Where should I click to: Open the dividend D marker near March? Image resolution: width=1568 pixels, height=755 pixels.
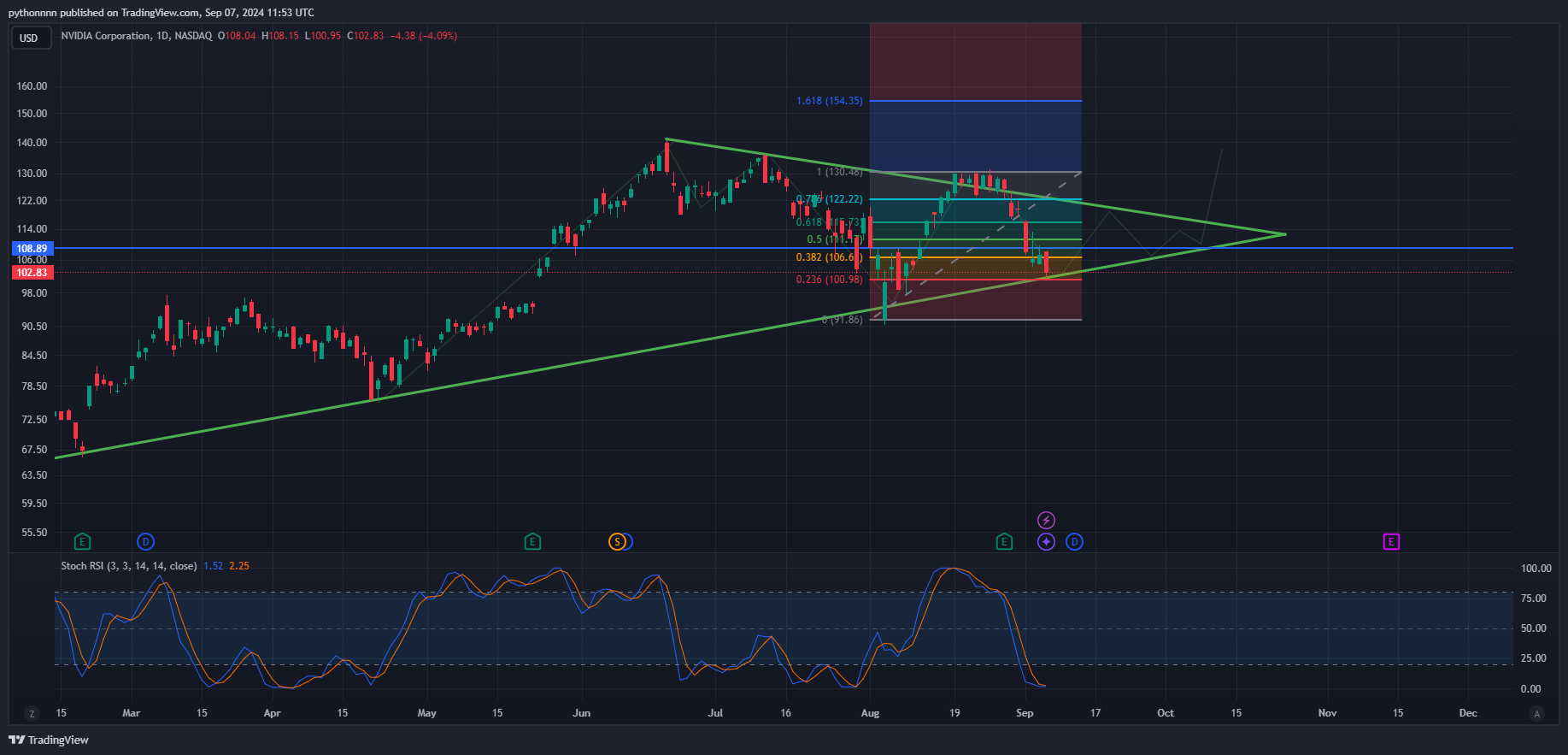(x=146, y=541)
